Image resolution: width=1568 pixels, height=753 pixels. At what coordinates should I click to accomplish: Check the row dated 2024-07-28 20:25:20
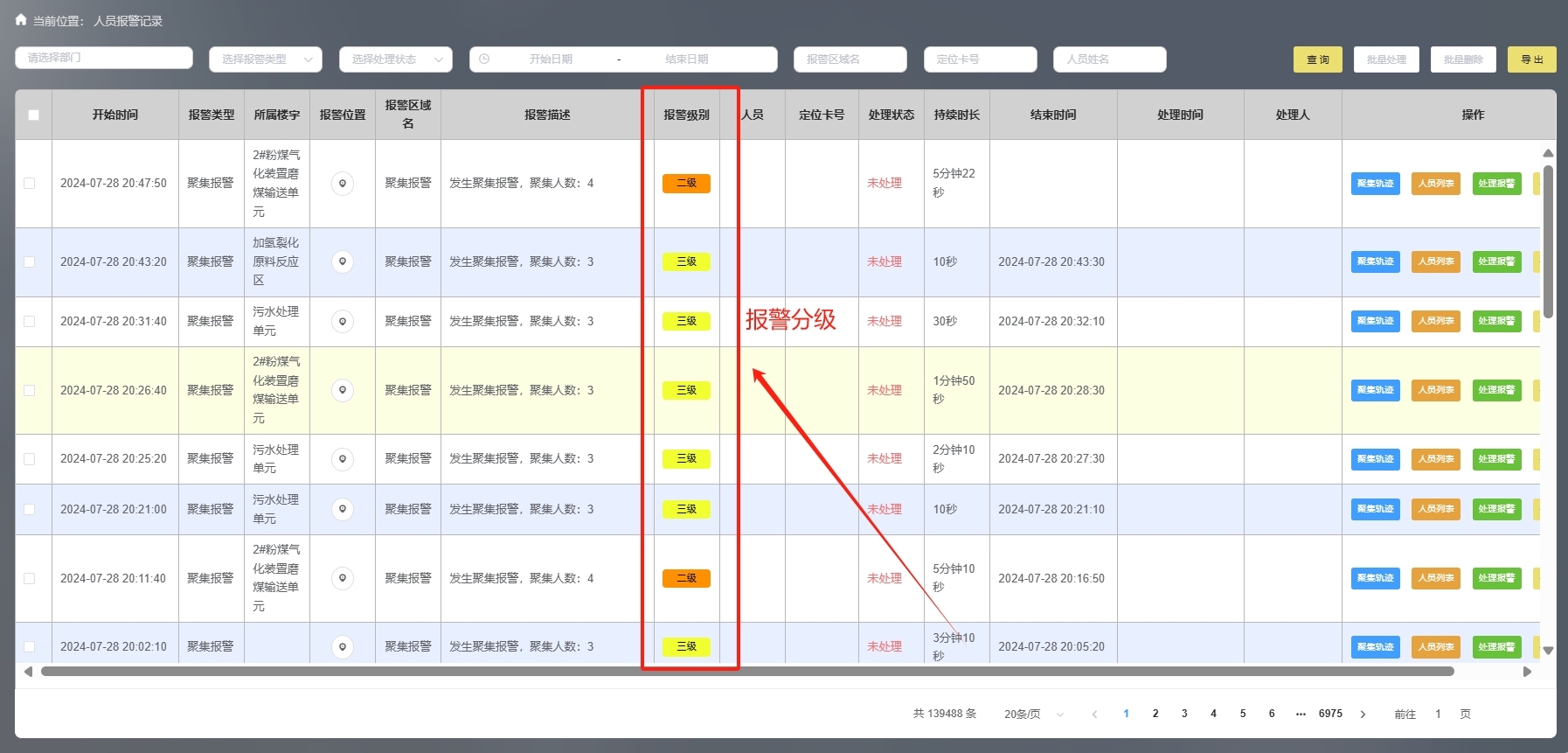tap(30, 459)
